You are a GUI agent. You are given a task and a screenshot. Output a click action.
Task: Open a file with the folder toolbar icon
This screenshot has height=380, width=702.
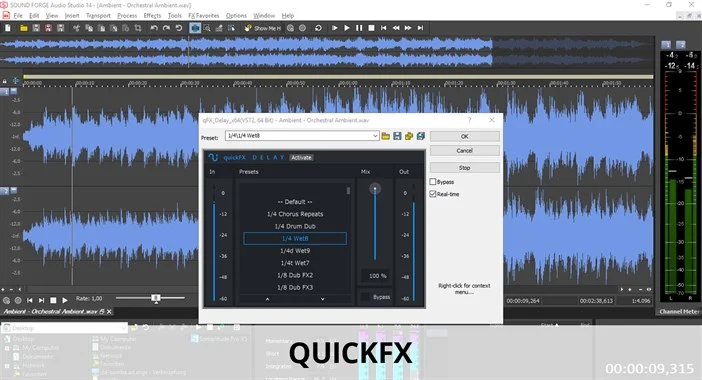[24, 28]
